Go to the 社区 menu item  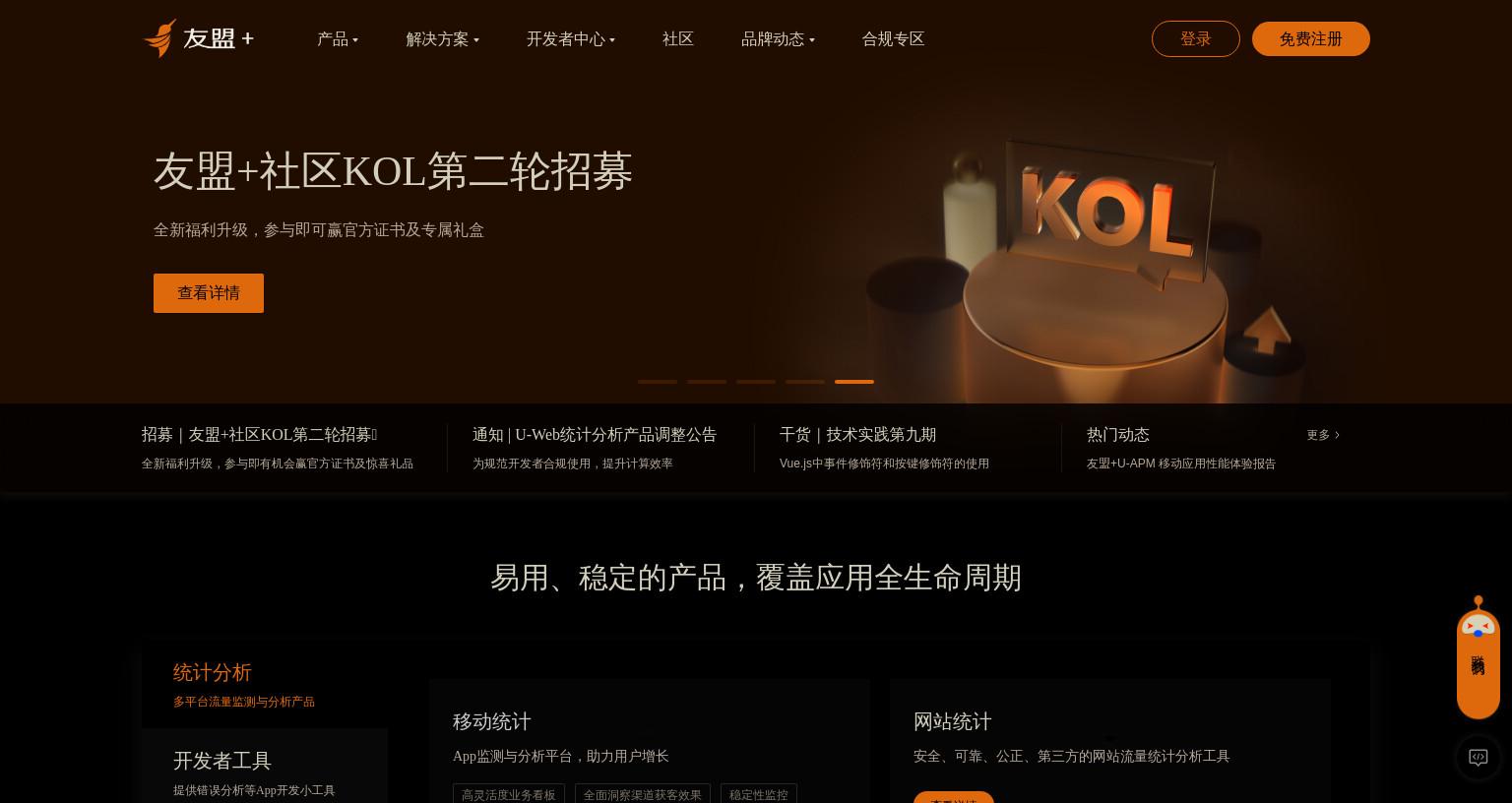pos(678,39)
